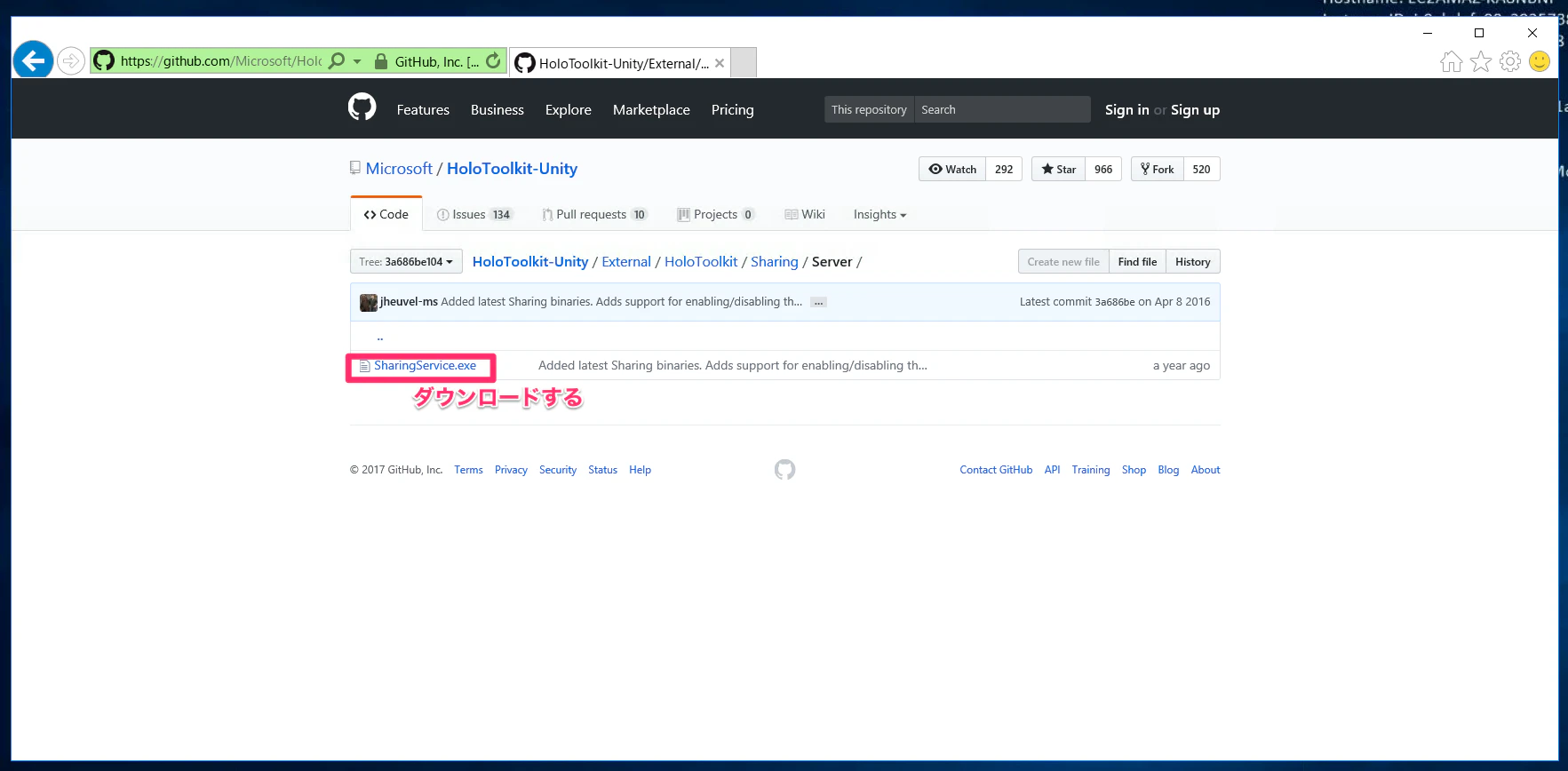Click the address bar search magnifier icon
This screenshot has width=1568, height=771.
point(337,61)
